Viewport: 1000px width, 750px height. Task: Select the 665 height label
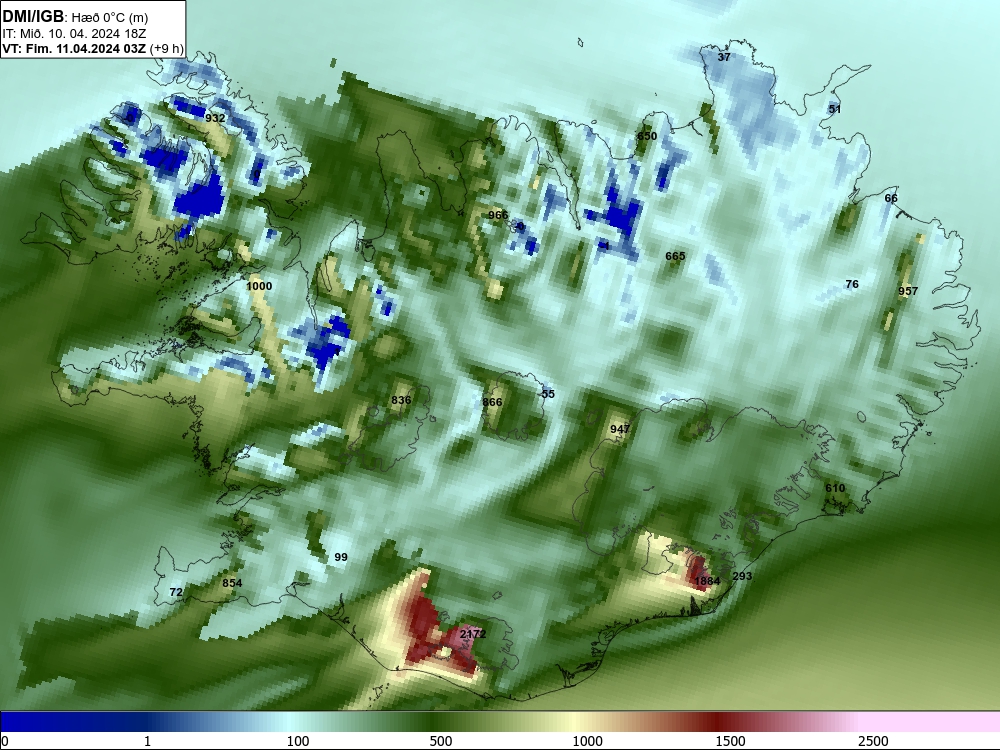pyautogui.click(x=675, y=256)
